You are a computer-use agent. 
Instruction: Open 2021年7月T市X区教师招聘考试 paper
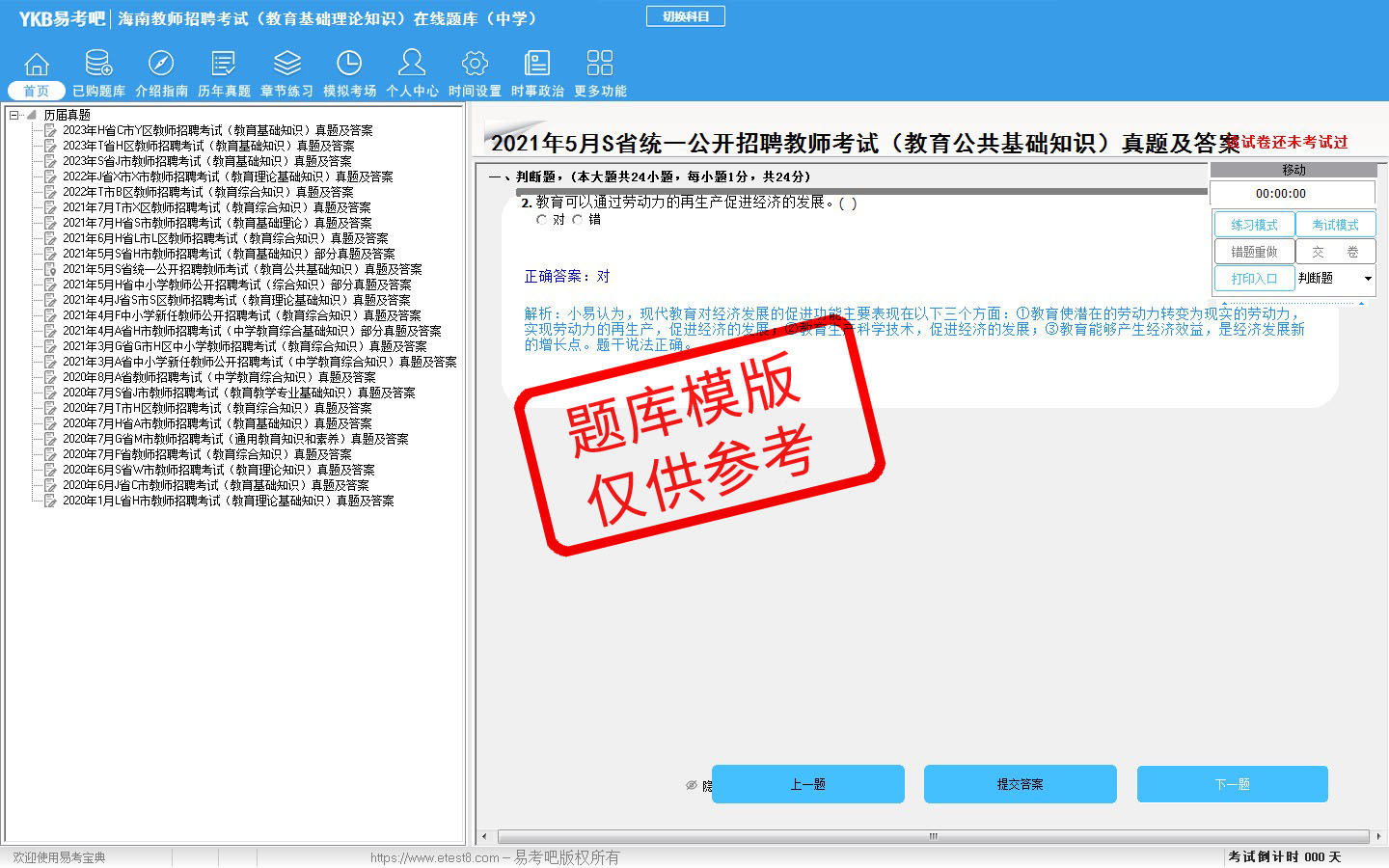[x=216, y=207]
